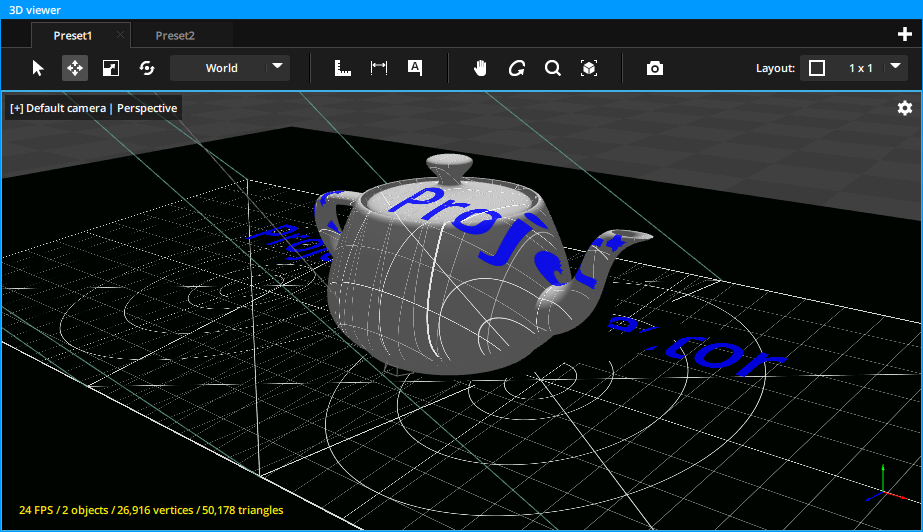Image resolution: width=923 pixels, height=532 pixels.
Task: Activate the move/translate tool
Action: (x=75, y=68)
